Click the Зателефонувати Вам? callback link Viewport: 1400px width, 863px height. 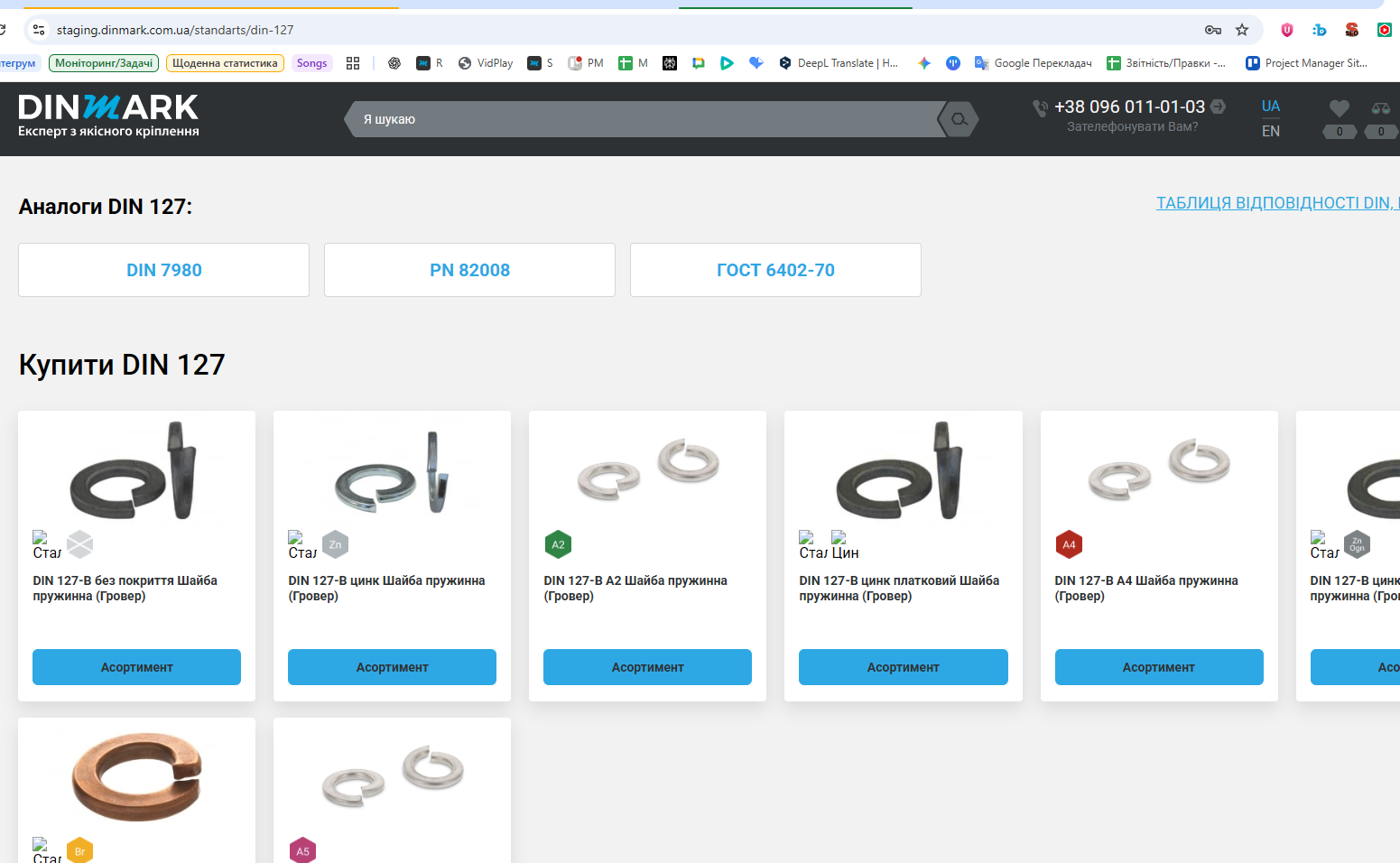point(1132,127)
